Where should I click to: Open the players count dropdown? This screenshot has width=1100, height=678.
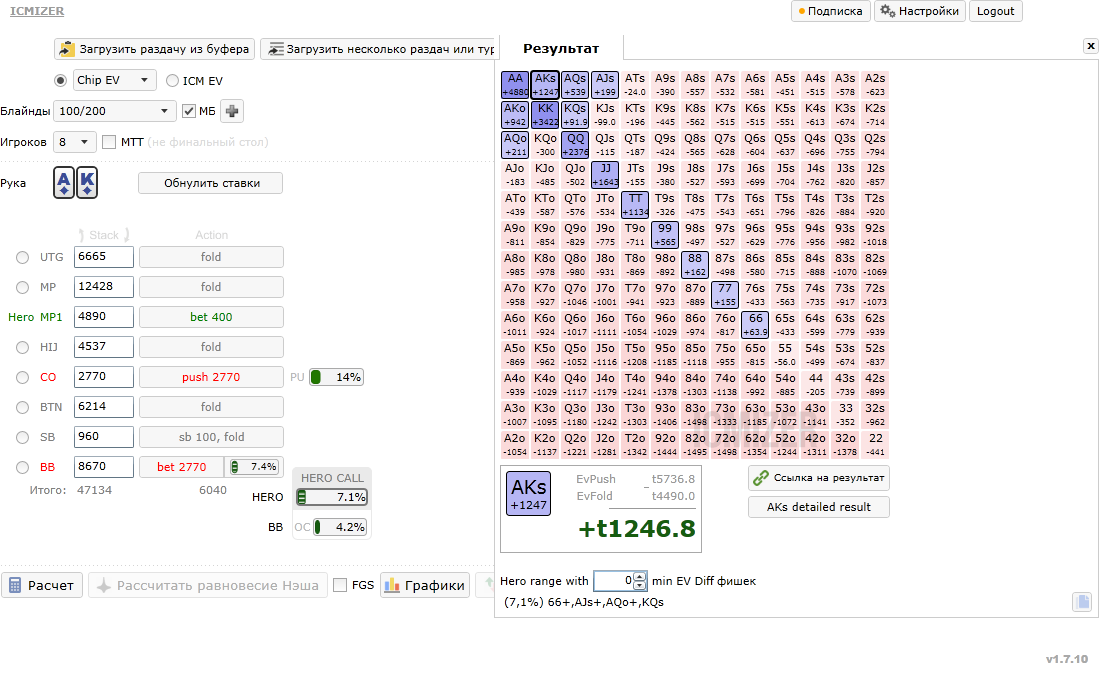point(75,142)
